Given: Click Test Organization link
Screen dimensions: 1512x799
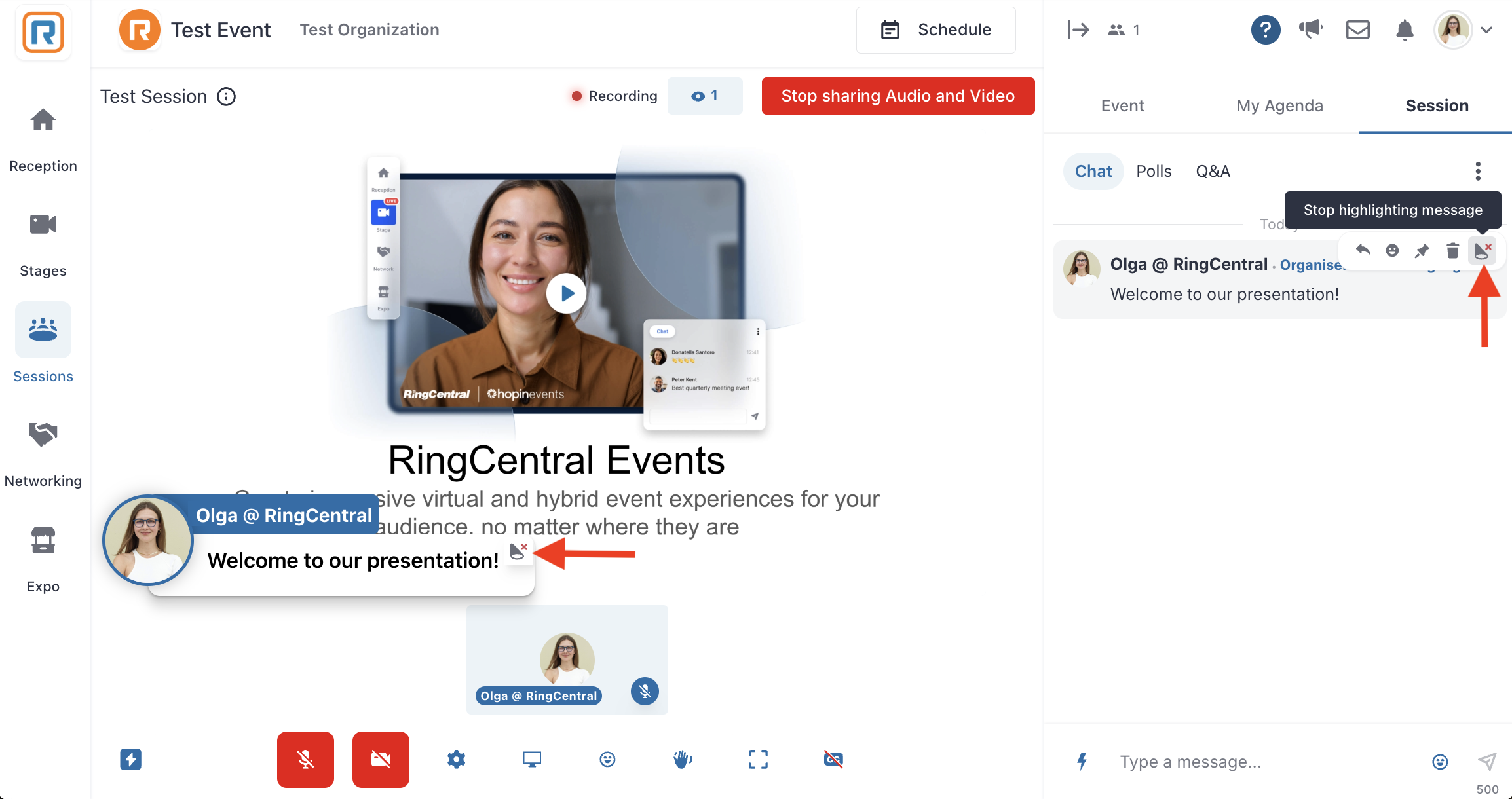Looking at the screenshot, I should [x=369, y=29].
